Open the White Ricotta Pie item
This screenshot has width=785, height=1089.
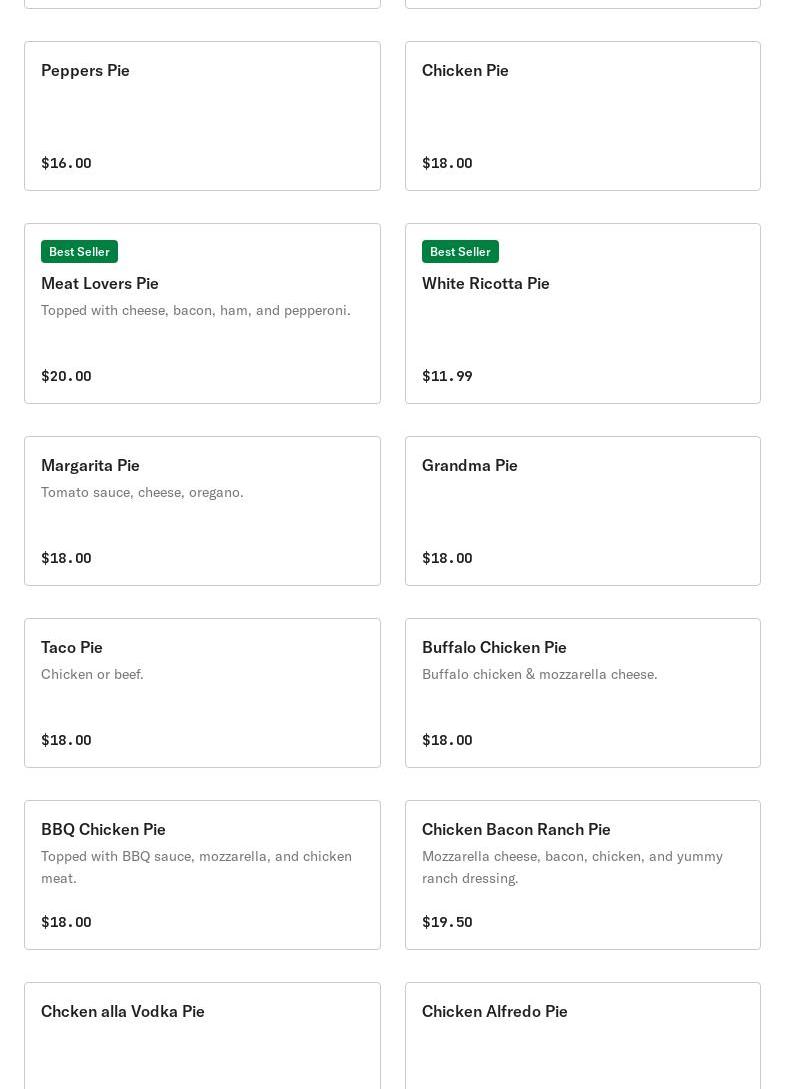[583, 313]
